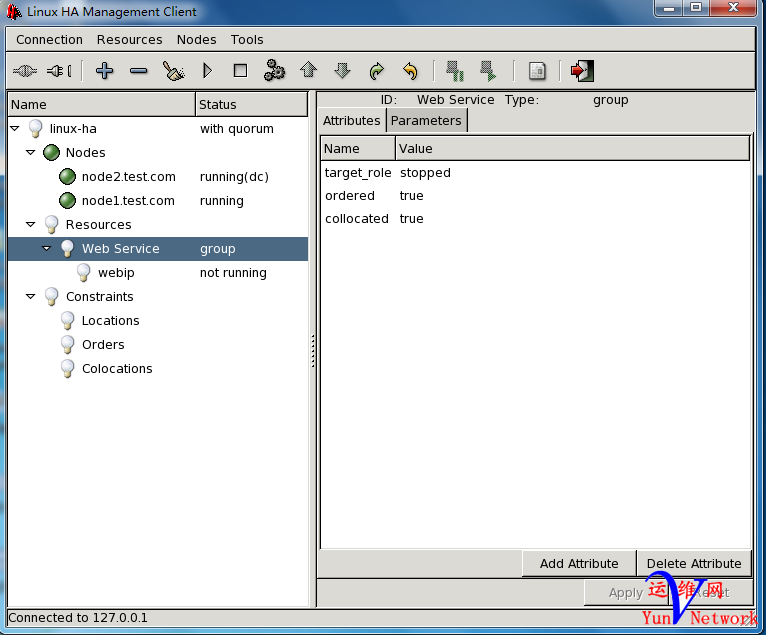Click the 'stopped' value cell
This screenshot has width=766, height=635.
click(x=425, y=172)
